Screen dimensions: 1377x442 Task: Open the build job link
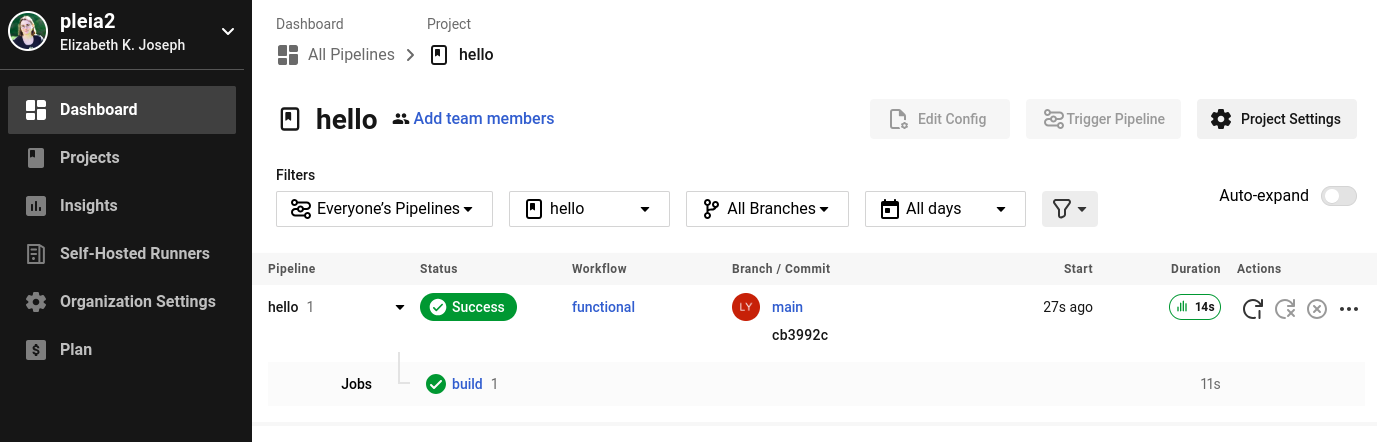click(x=467, y=384)
